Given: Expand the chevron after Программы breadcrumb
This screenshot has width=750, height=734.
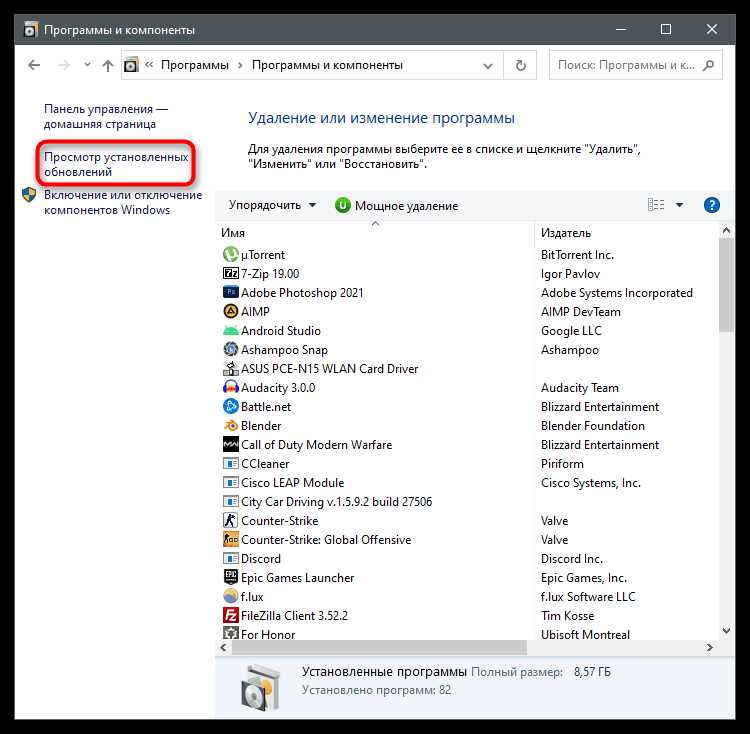Looking at the screenshot, I should (240, 65).
